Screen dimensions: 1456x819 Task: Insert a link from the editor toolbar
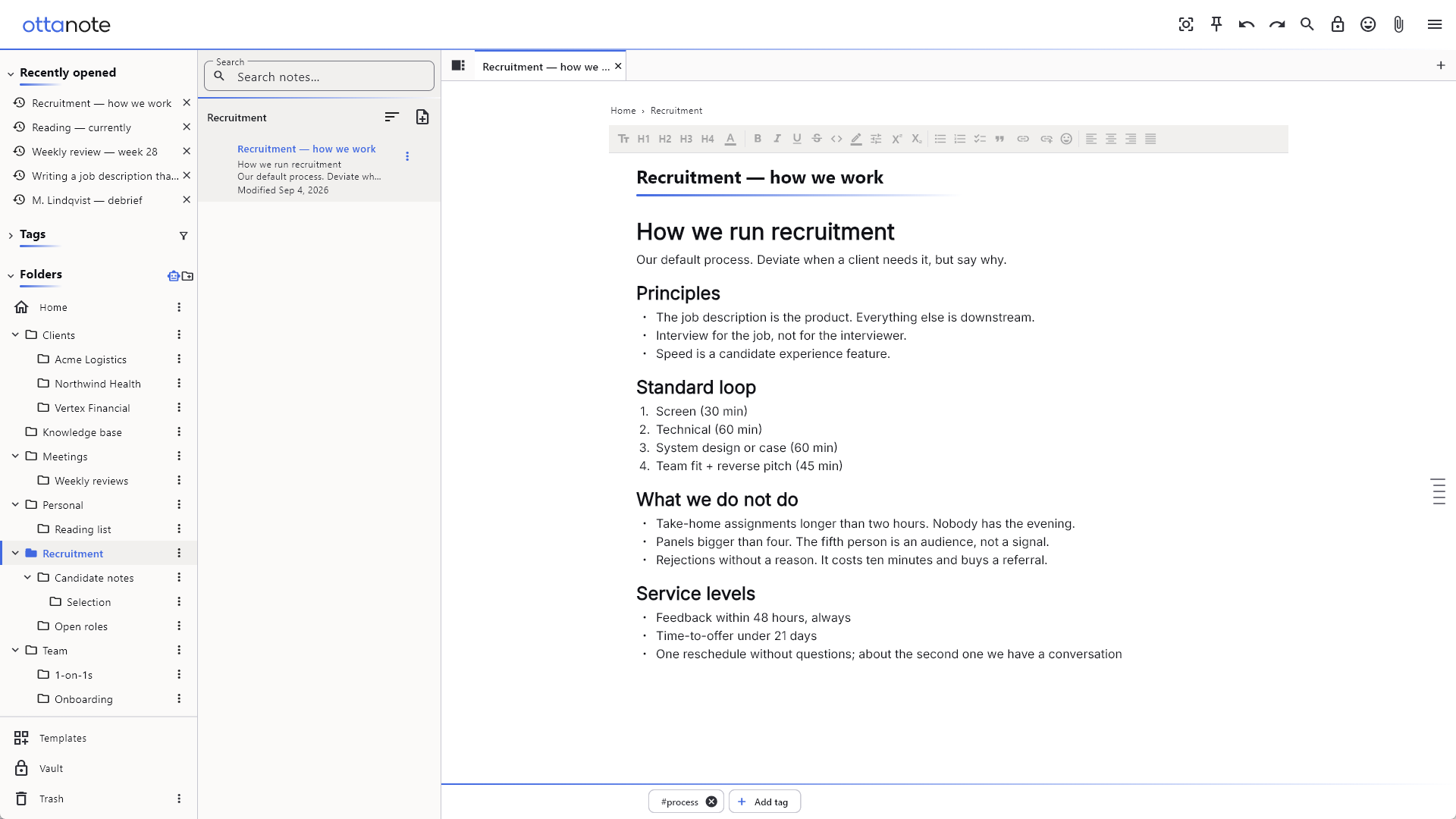click(x=1023, y=139)
